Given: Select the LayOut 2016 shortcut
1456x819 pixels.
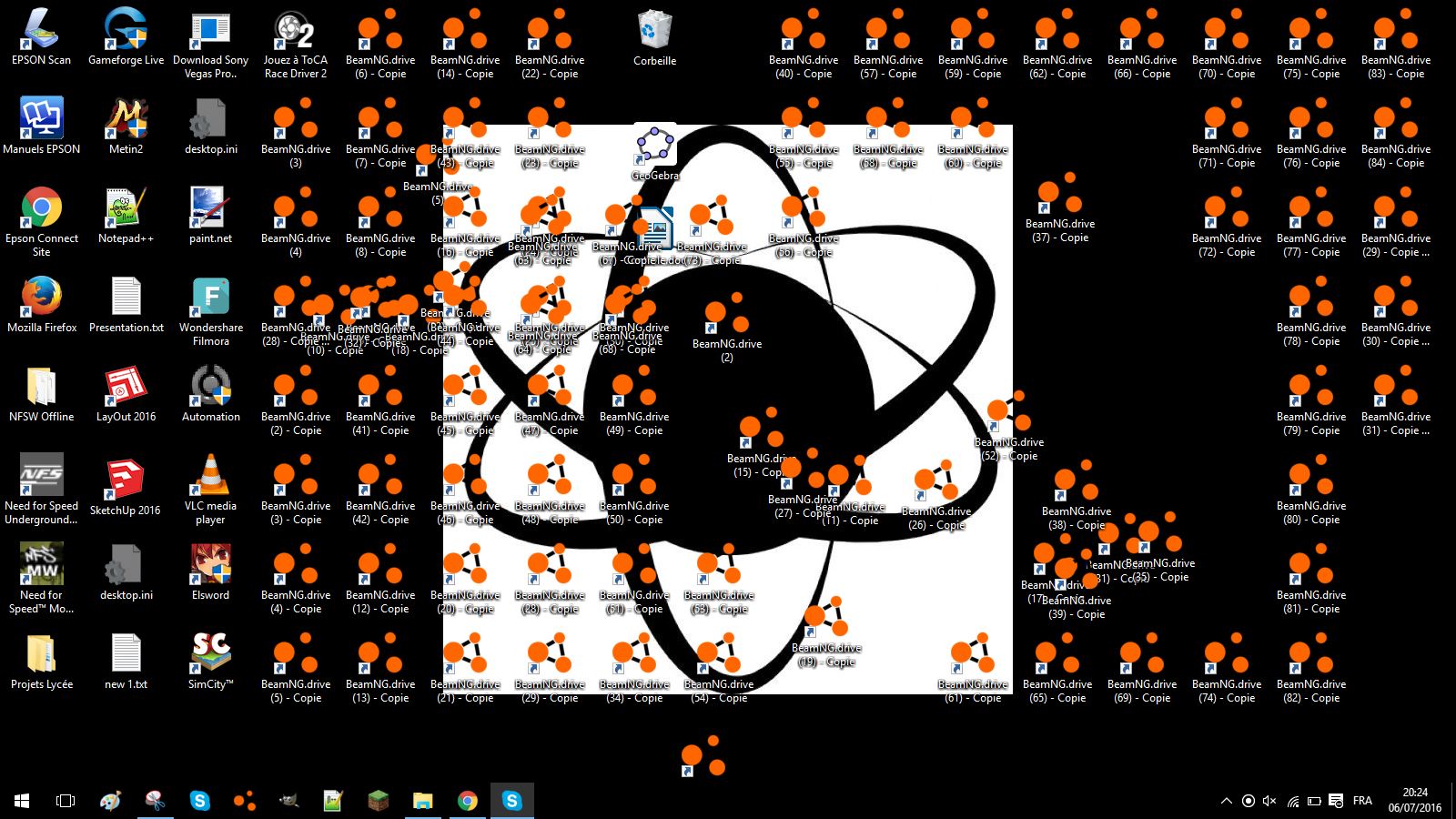Looking at the screenshot, I should point(126,395).
